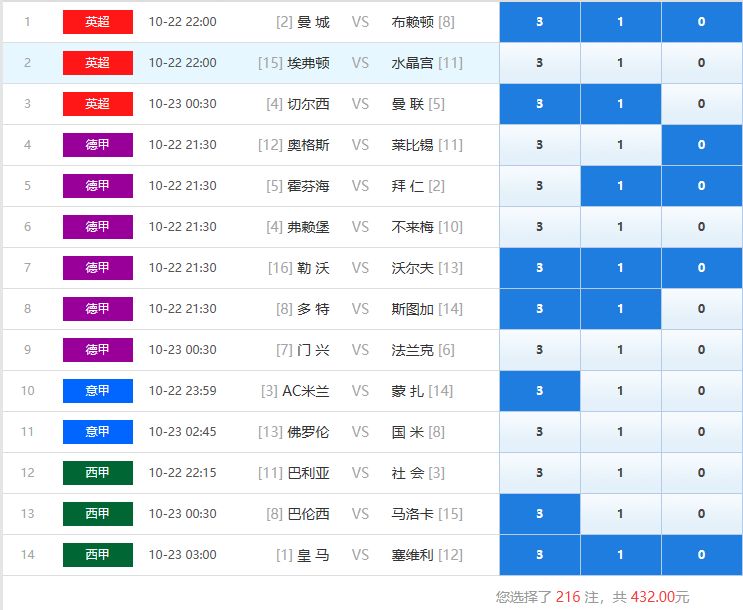Deselect result 1 for 霍芬海 vs 拜仁
743x610 pixels.
[621, 186]
